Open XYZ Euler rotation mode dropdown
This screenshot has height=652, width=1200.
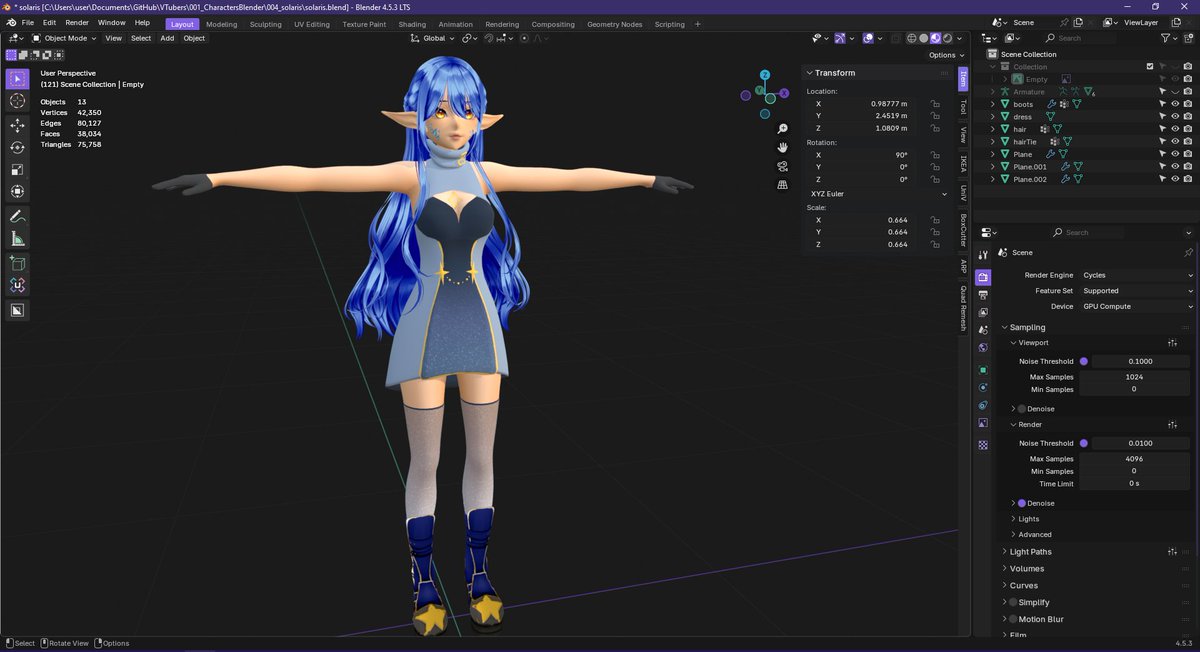pos(878,194)
